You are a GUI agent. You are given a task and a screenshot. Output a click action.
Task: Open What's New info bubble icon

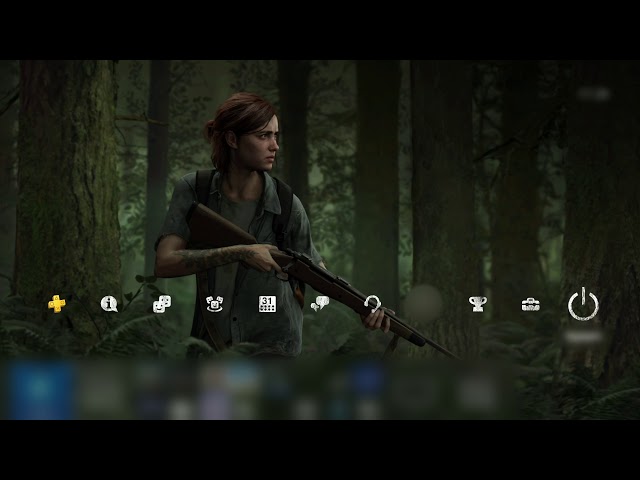tap(109, 304)
